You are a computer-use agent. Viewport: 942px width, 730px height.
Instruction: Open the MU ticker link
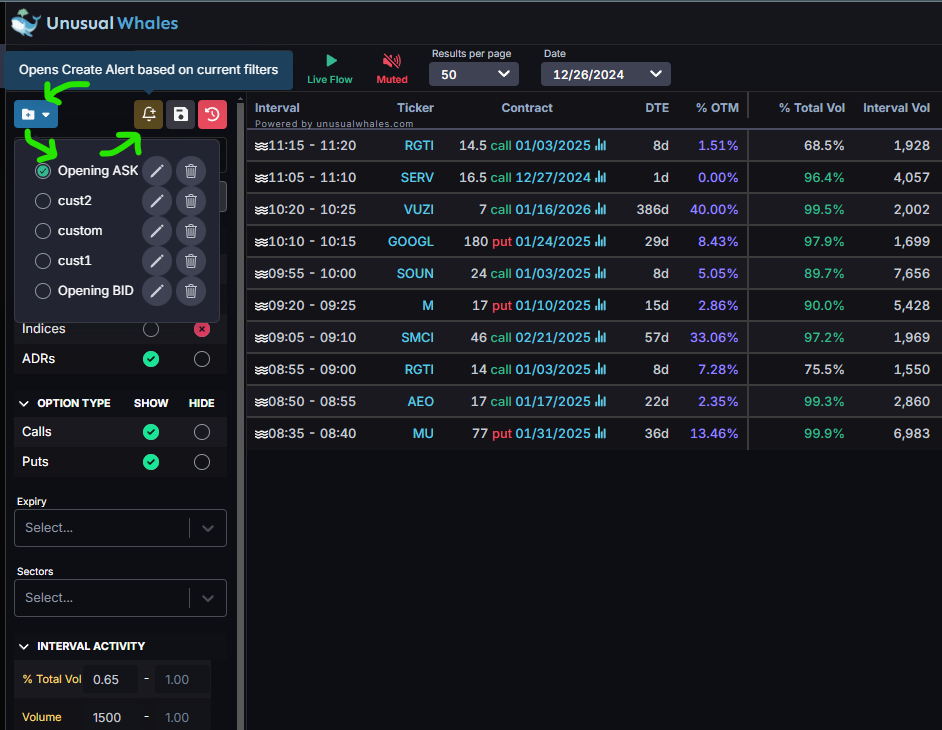pyautogui.click(x=423, y=434)
